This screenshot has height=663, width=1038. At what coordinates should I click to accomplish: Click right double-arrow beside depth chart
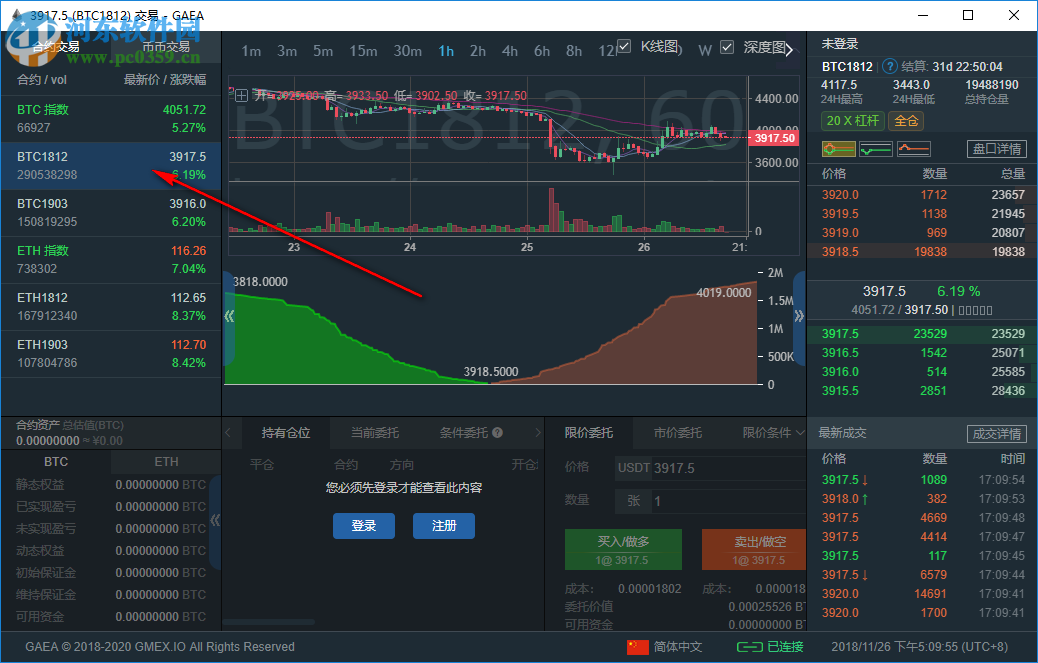[800, 316]
